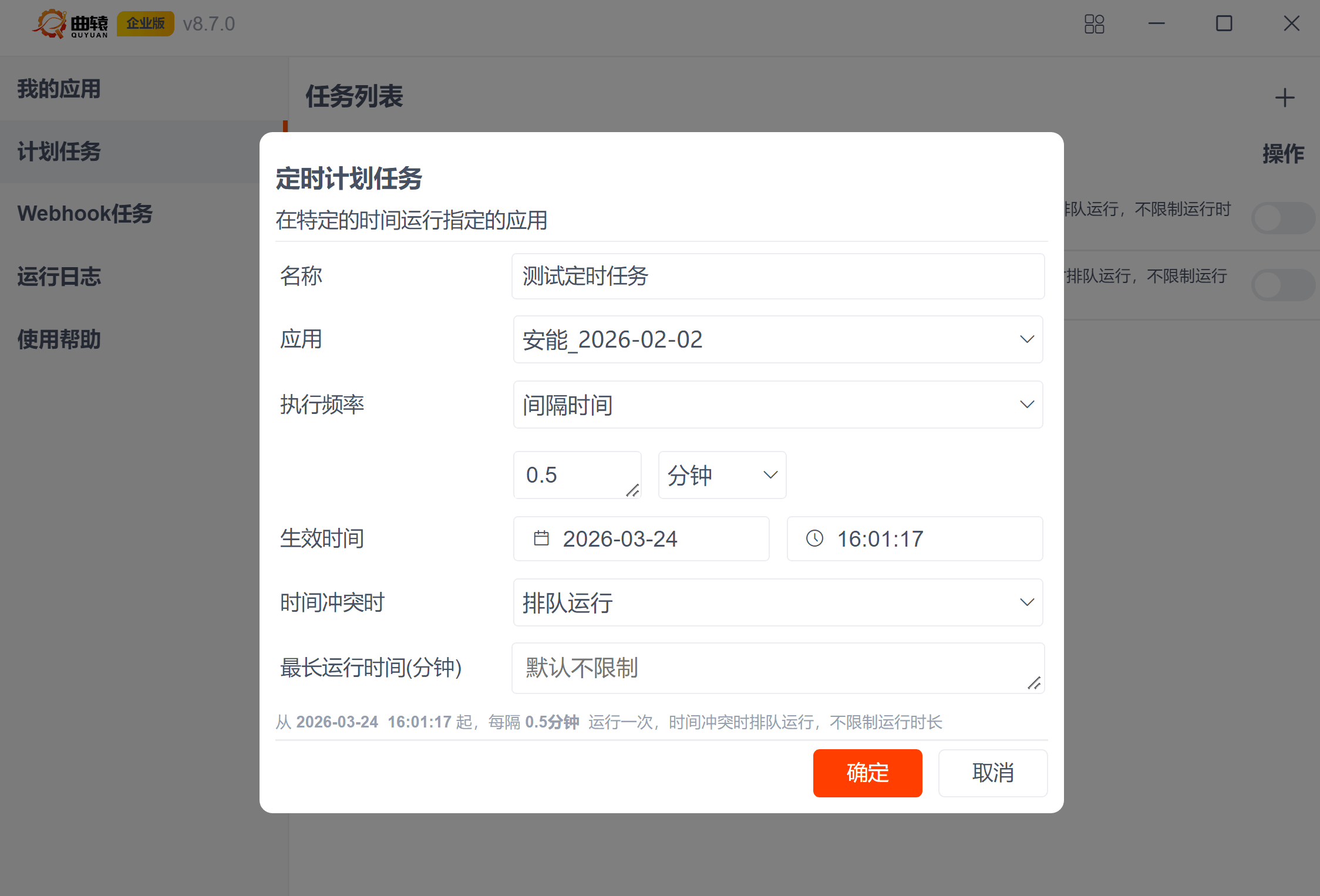This screenshot has width=1320, height=896.
Task: Toggle the first task's enable switch
Action: (x=1282, y=218)
